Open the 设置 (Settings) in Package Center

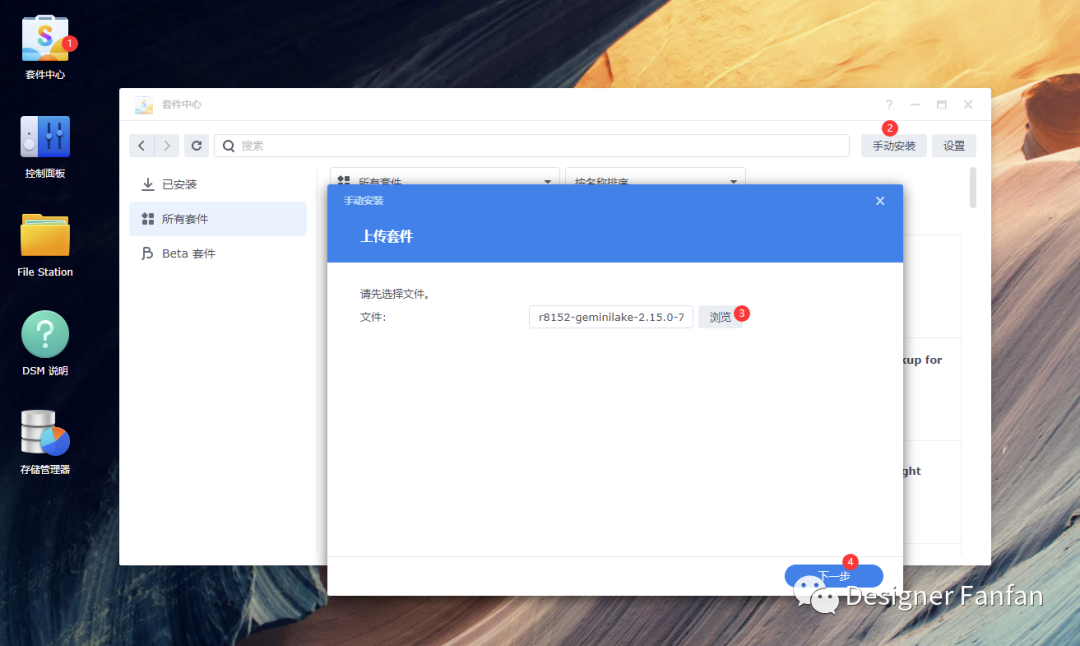(x=953, y=145)
